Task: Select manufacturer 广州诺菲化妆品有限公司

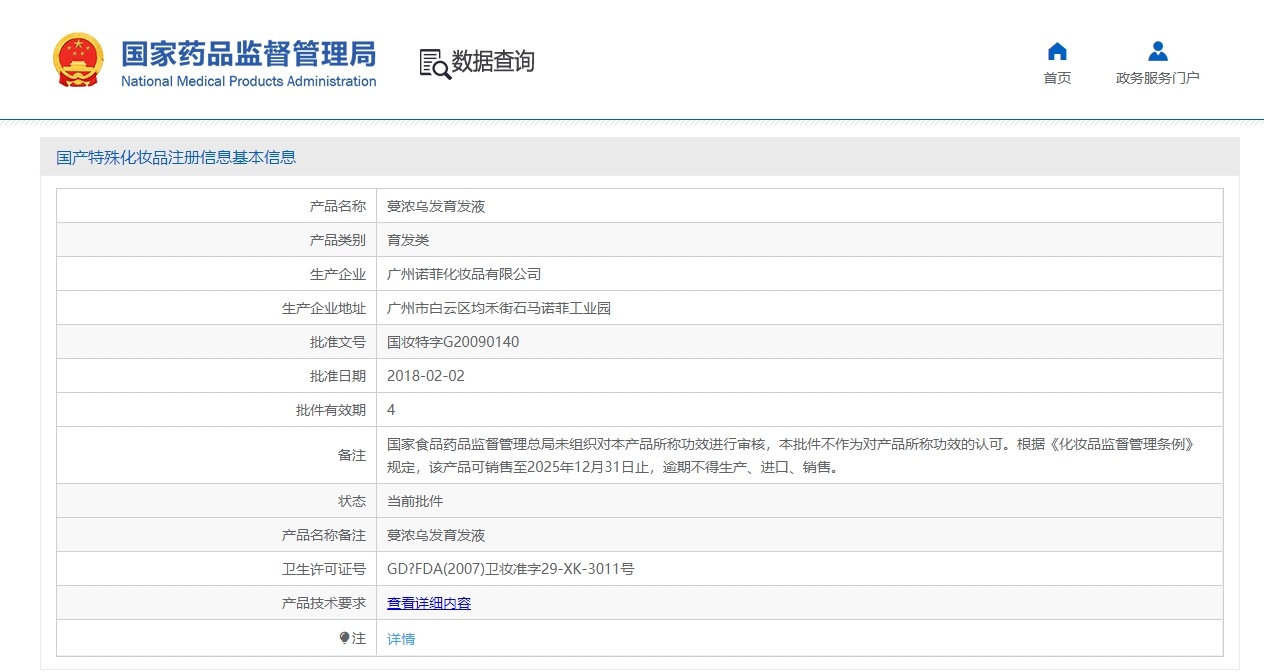Action: 464,274
